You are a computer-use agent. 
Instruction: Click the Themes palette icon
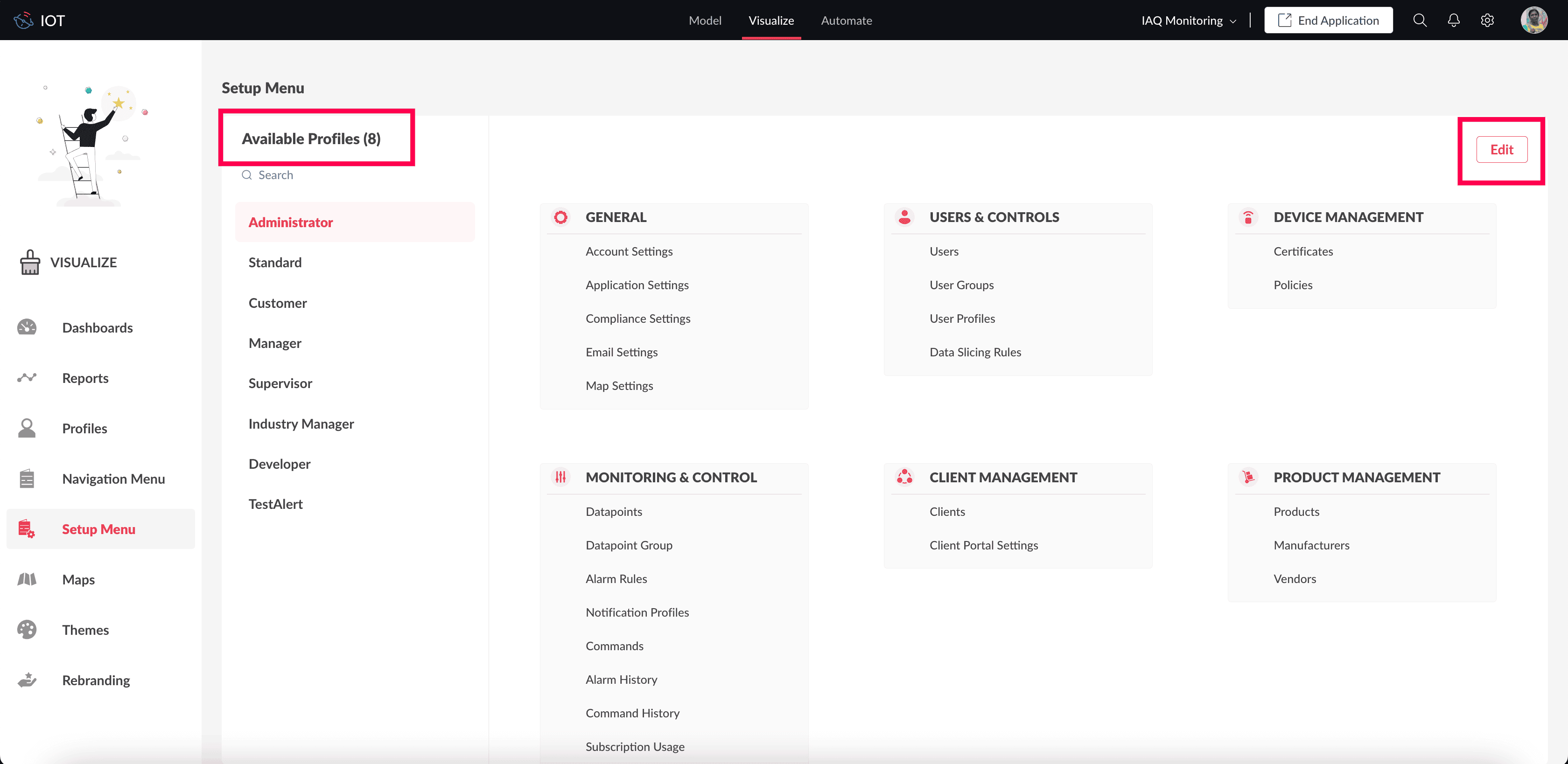pyautogui.click(x=27, y=630)
